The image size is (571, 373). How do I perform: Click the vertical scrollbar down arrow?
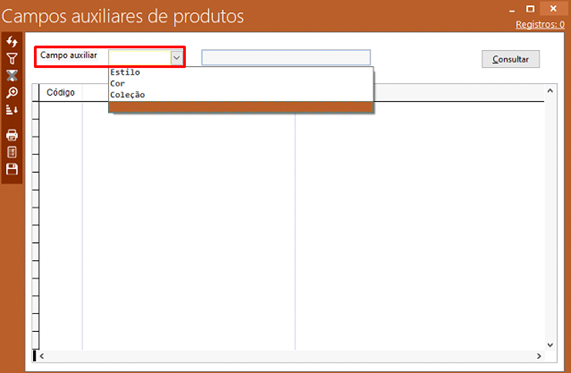pyautogui.click(x=550, y=345)
